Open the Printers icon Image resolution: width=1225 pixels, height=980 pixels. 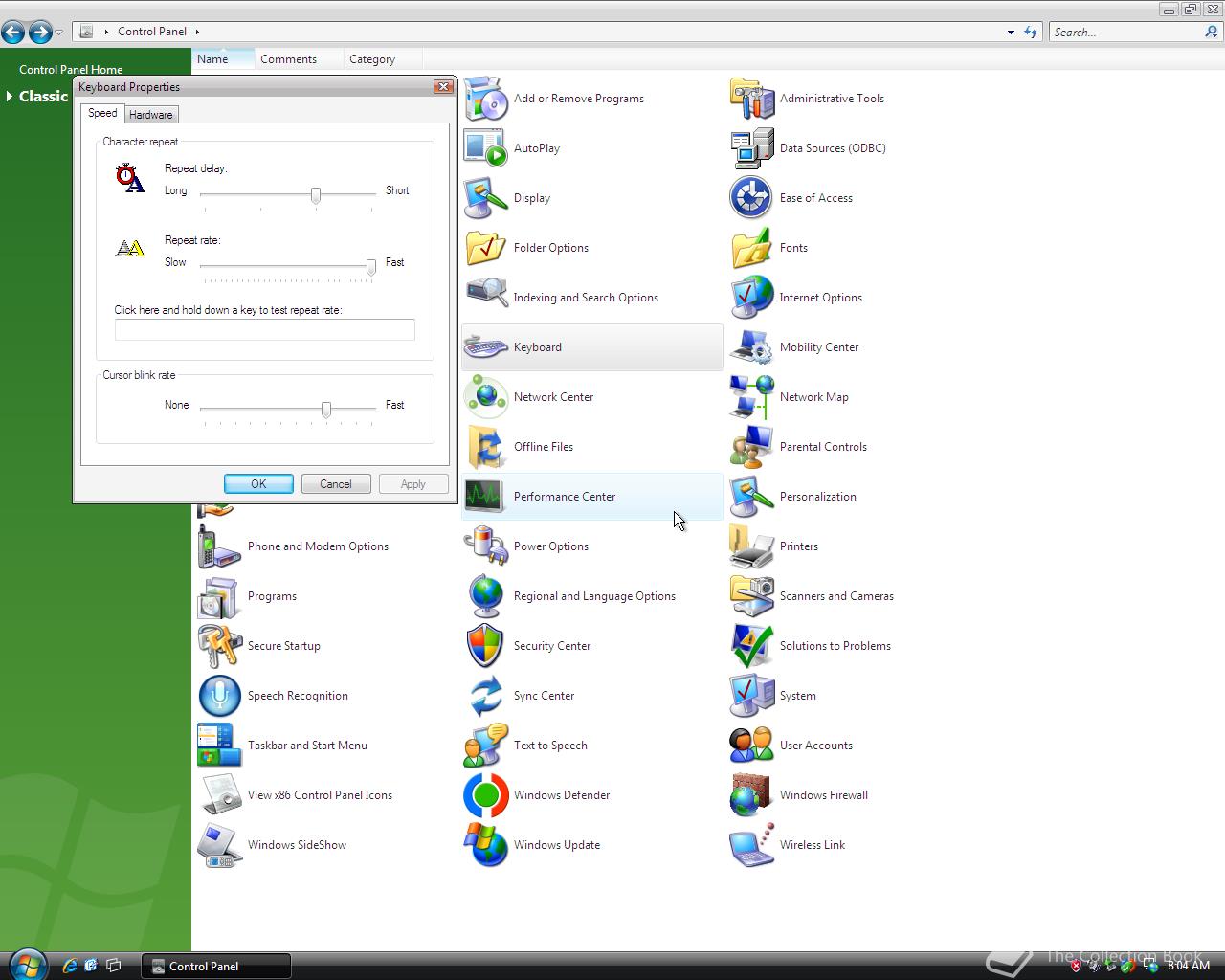click(752, 546)
